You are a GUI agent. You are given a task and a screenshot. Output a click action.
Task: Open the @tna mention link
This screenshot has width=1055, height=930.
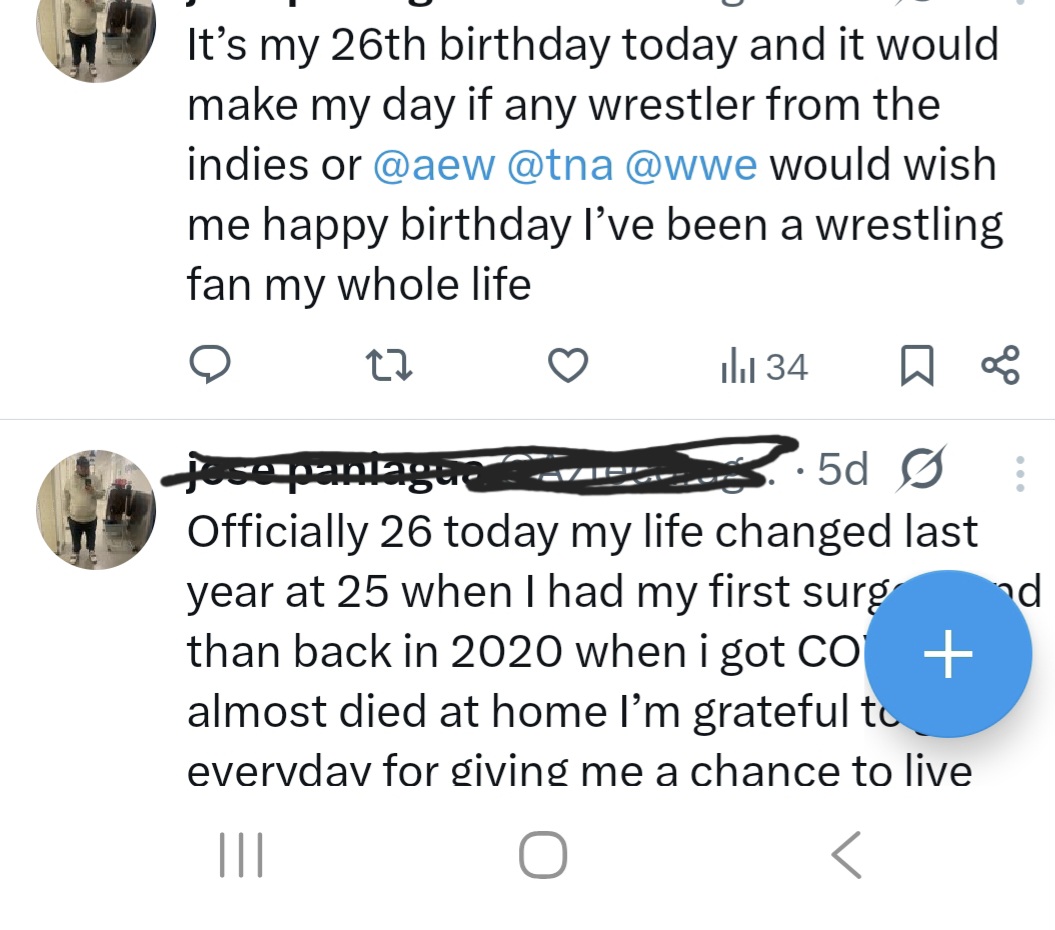[560, 165]
